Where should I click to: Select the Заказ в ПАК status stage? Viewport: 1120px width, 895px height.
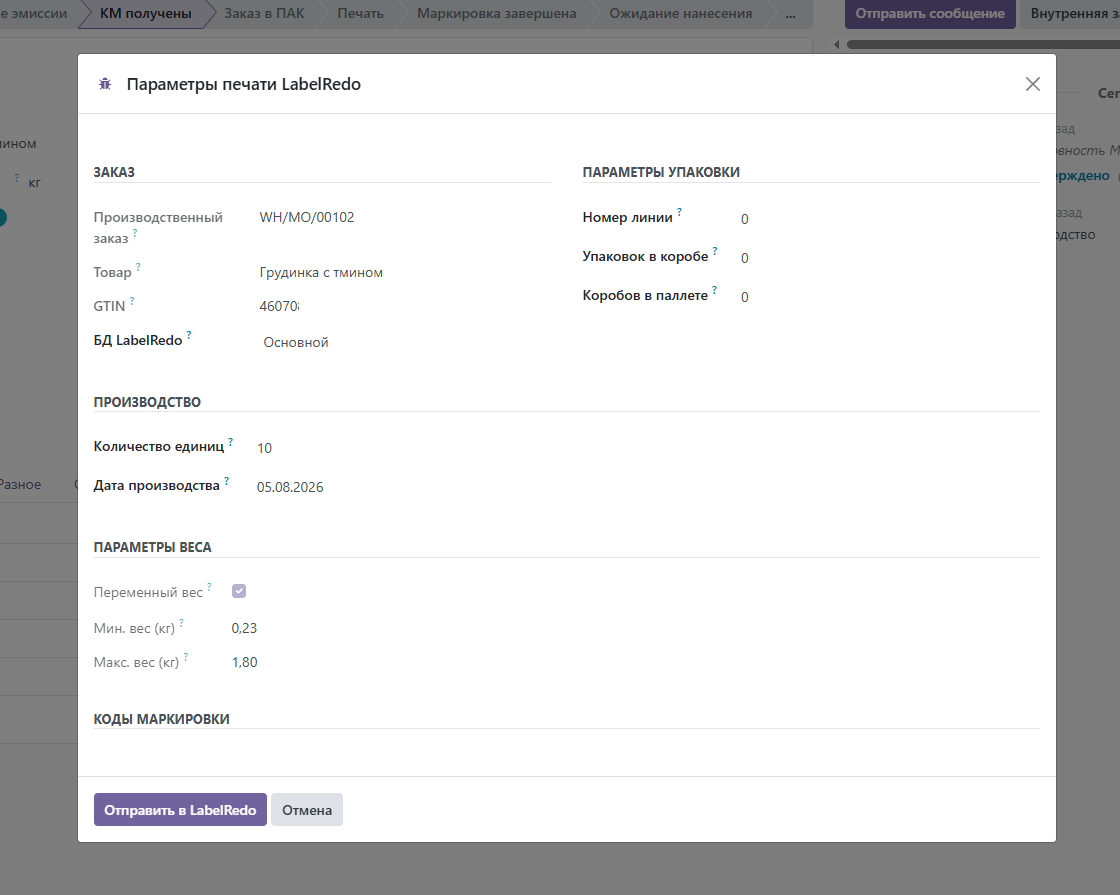[x=264, y=14]
